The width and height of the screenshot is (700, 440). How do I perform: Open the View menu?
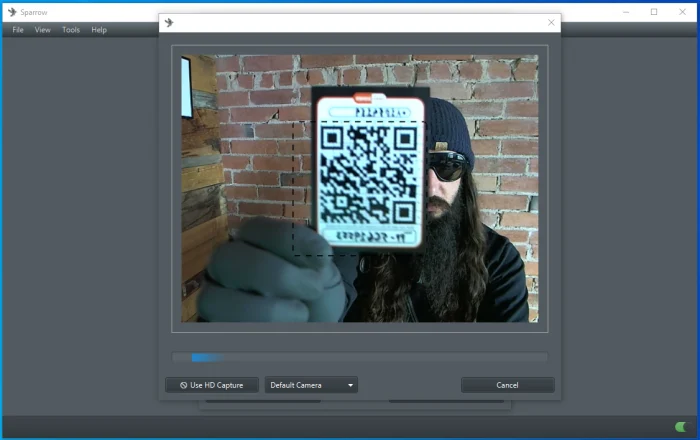click(x=43, y=30)
